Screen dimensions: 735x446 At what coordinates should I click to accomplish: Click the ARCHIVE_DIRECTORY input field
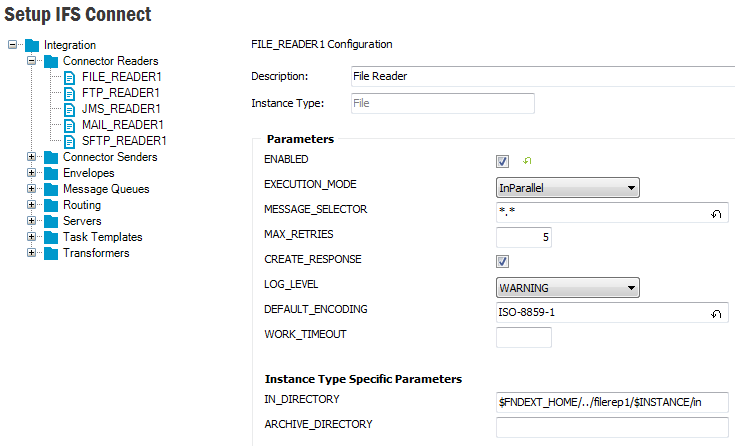[x=612, y=427]
